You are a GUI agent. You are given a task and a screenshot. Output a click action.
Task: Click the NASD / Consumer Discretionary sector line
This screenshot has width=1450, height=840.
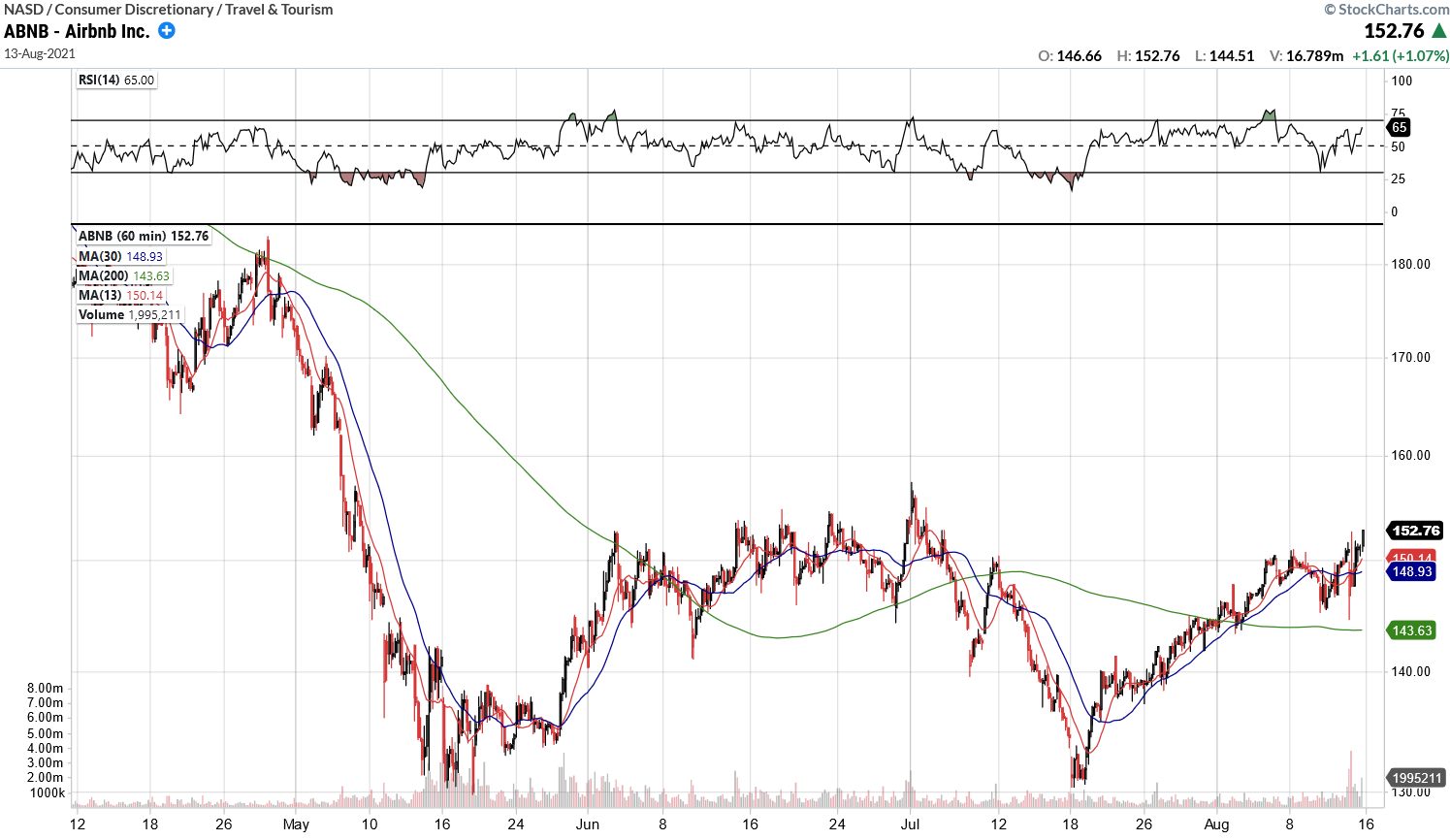[168, 10]
